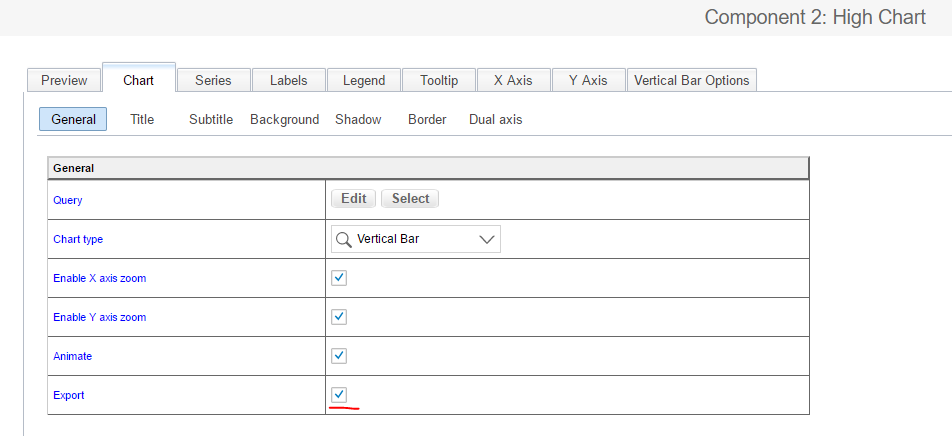This screenshot has width=952, height=436.
Task: Click the Select query button
Action: click(x=410, y=199)
